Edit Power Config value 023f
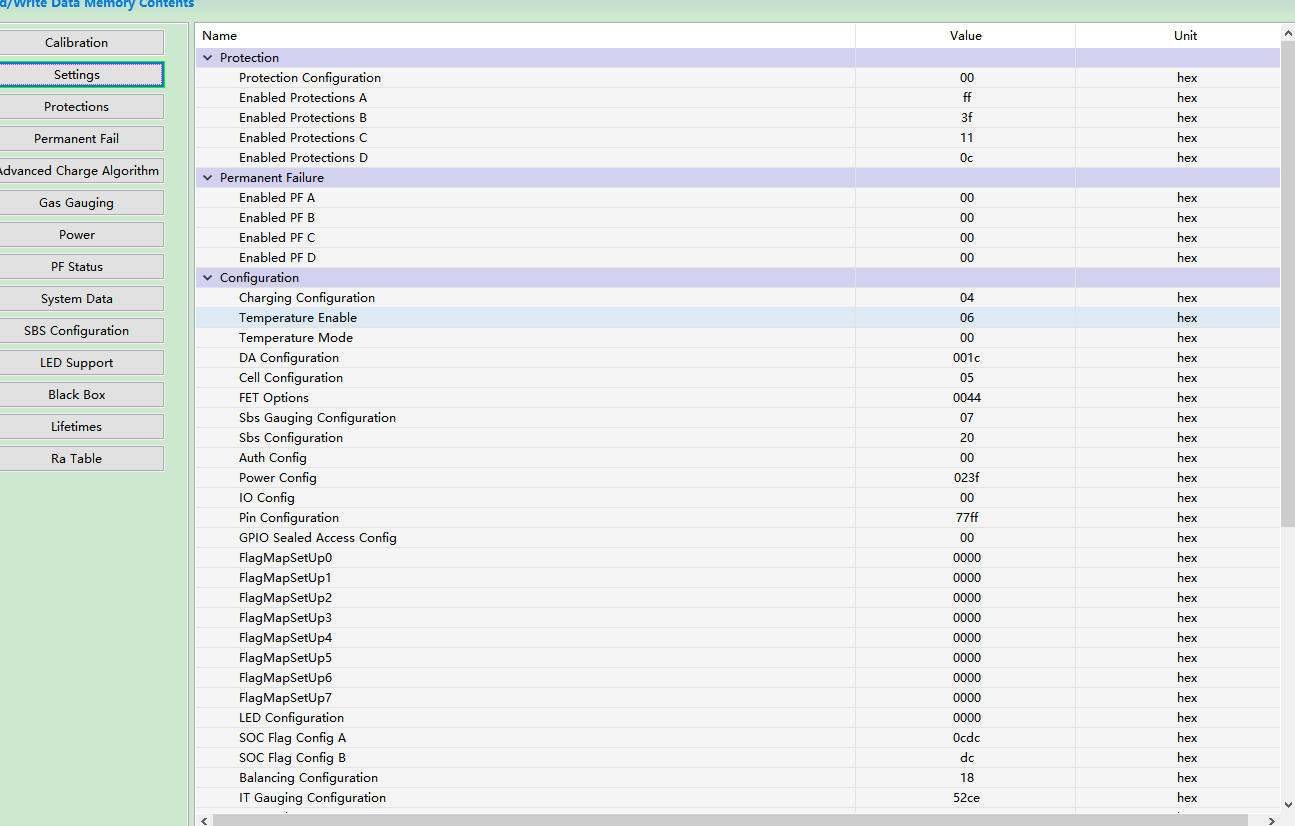Image resolution: width=1295 pixels, height=826 pixels. pyautogui.click(x=966, y=478)
